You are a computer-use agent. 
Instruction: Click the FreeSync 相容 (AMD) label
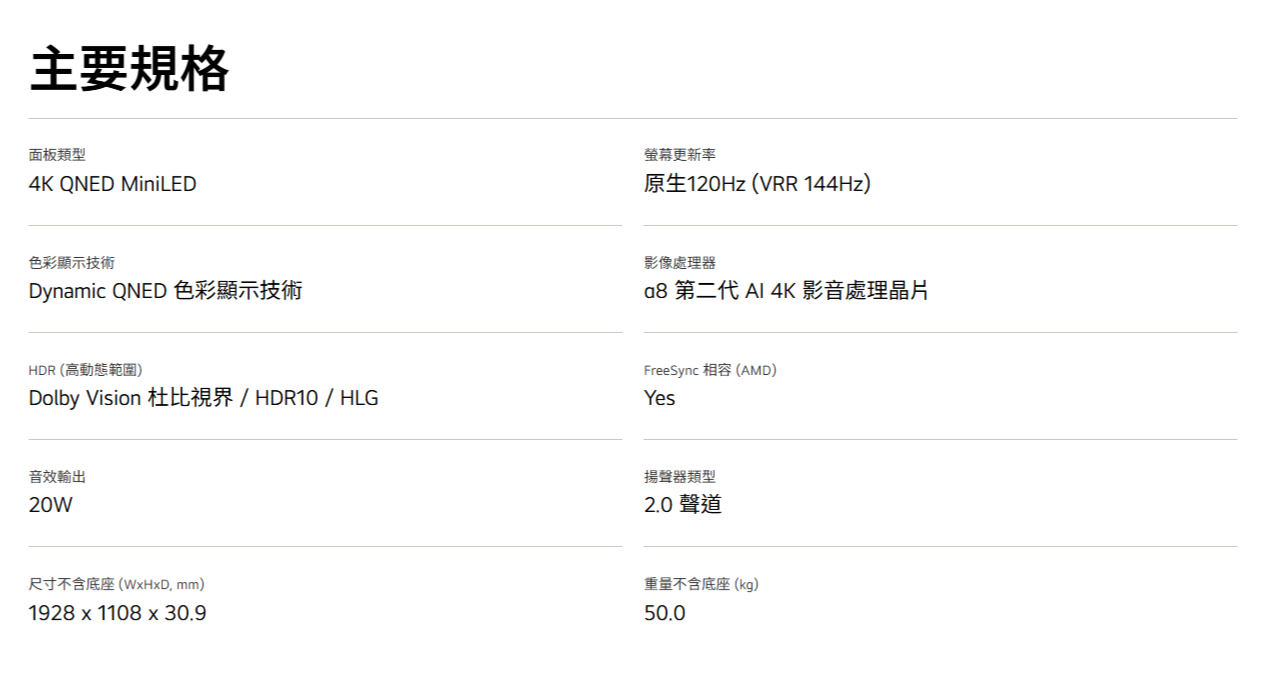pos(710,370)
